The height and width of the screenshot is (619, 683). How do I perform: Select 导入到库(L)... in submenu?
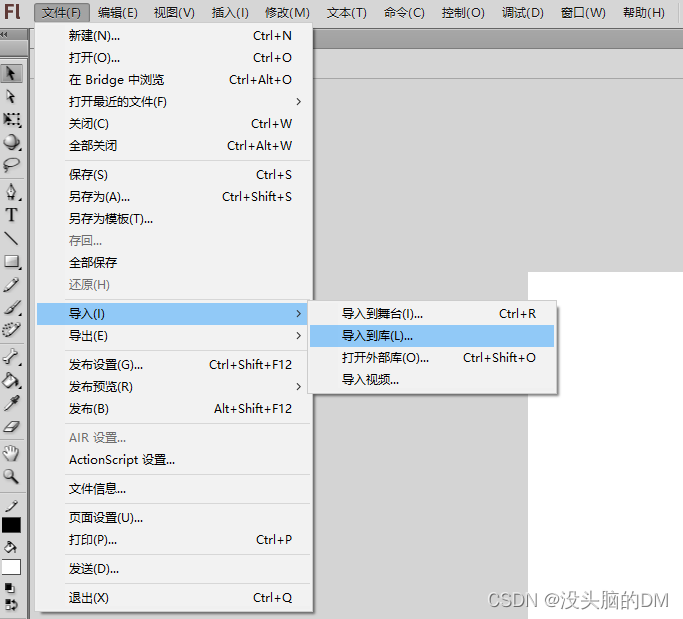(432, 336)
